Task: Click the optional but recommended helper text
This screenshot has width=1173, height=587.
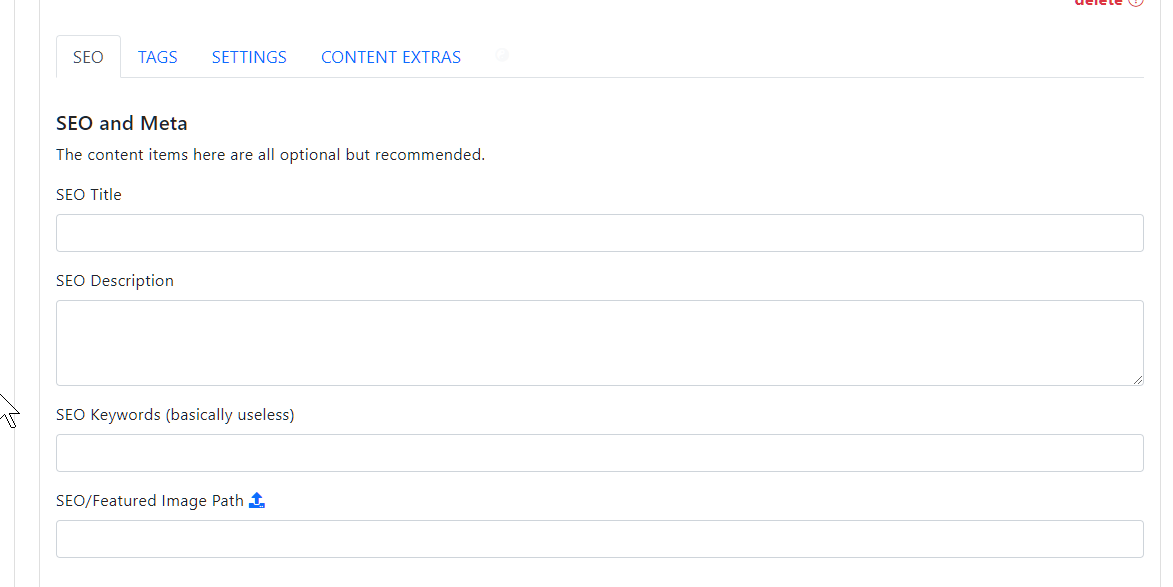Action: coord(270,155)
